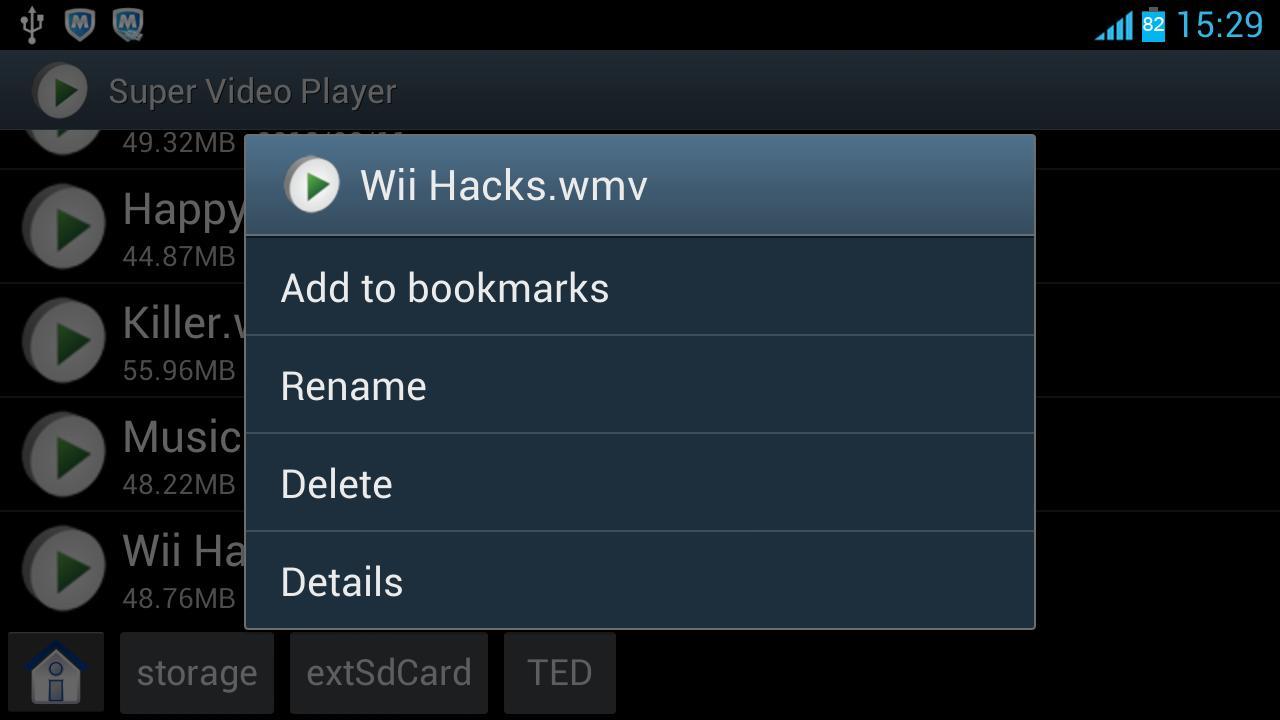Choose Rename from the context menu

pos(640,385)
